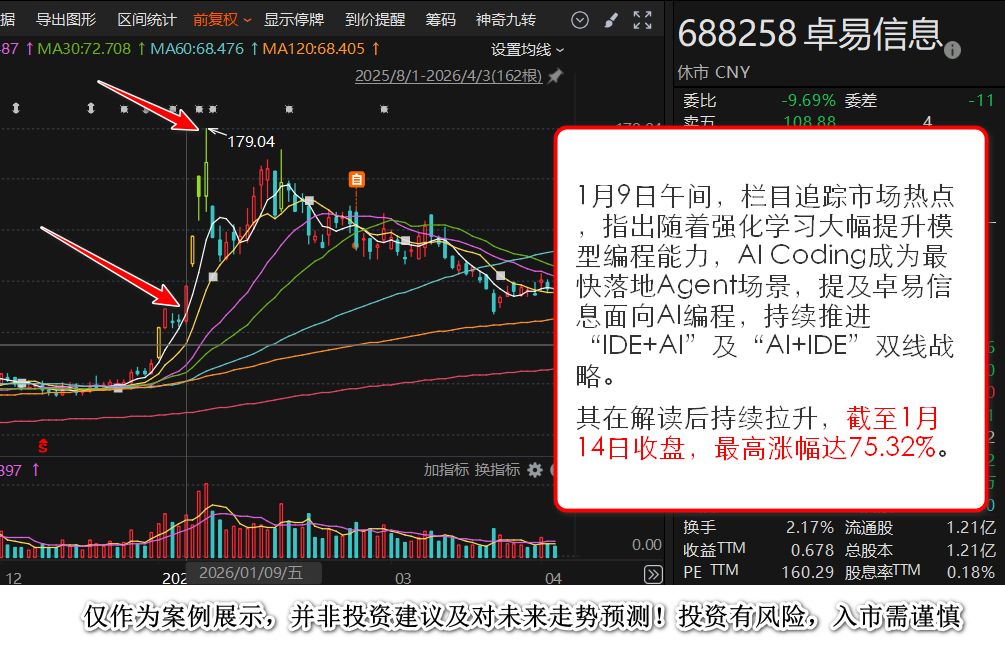This screenshot has height=655, width=1005.
Task: Click the fullscreen expand icon
Action: (643, 20)
